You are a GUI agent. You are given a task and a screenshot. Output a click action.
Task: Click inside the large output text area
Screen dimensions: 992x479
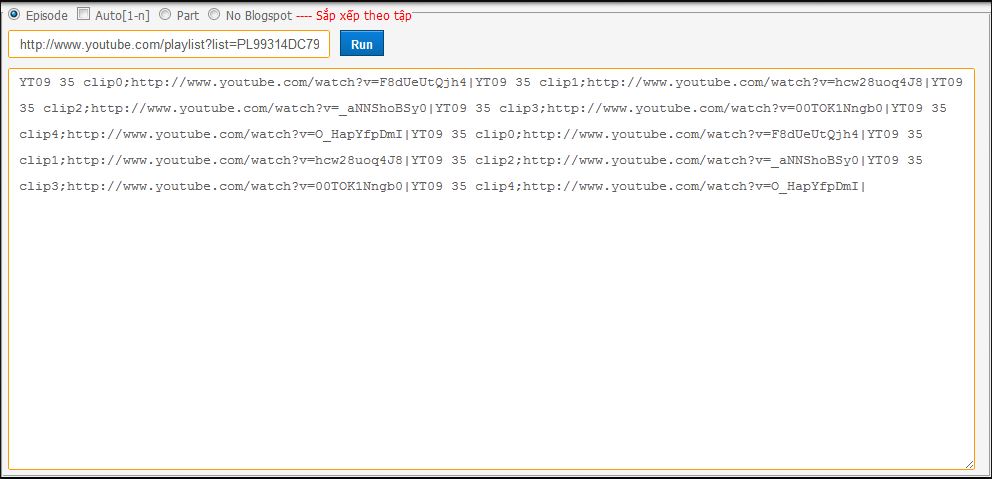(492, 269)
